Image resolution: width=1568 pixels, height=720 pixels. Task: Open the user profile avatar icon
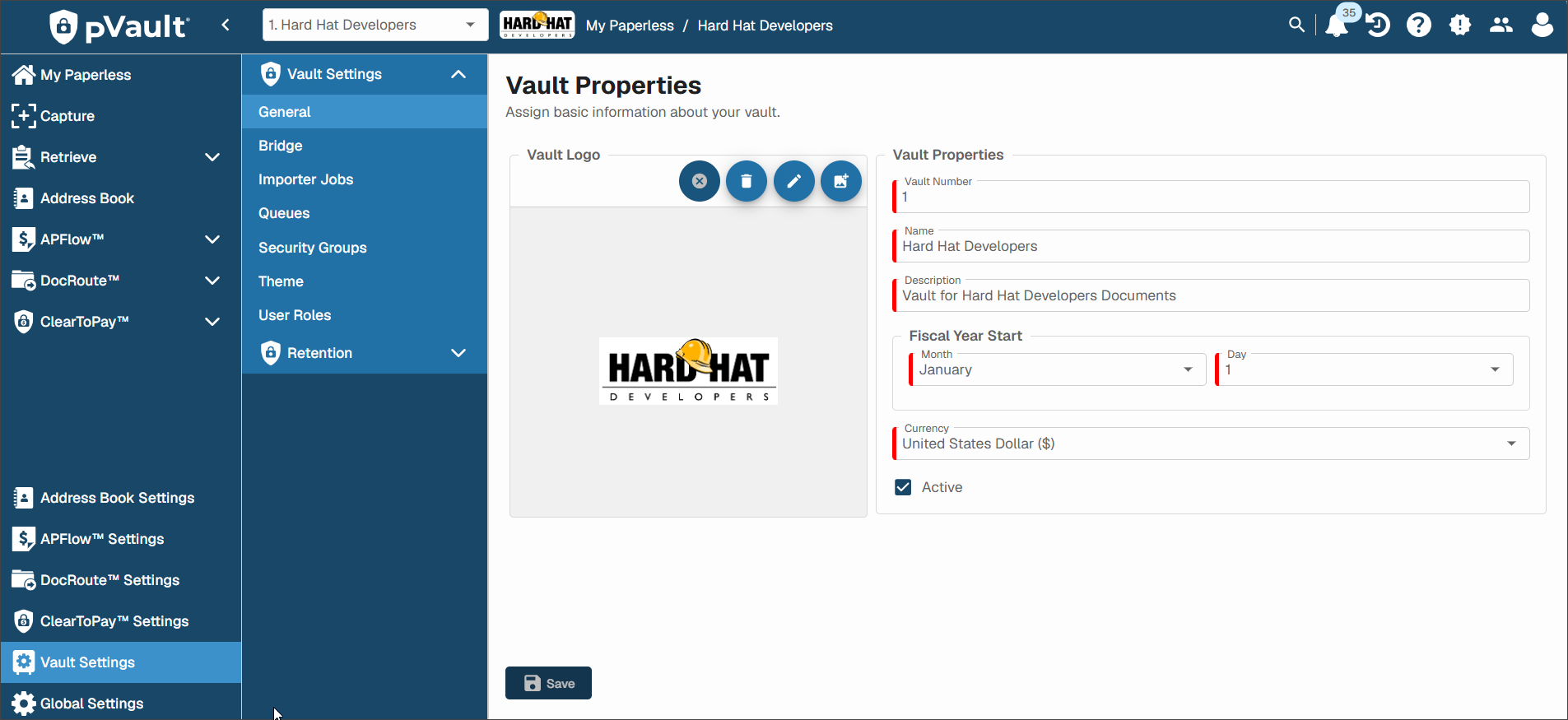click(x=1542, y=25)
